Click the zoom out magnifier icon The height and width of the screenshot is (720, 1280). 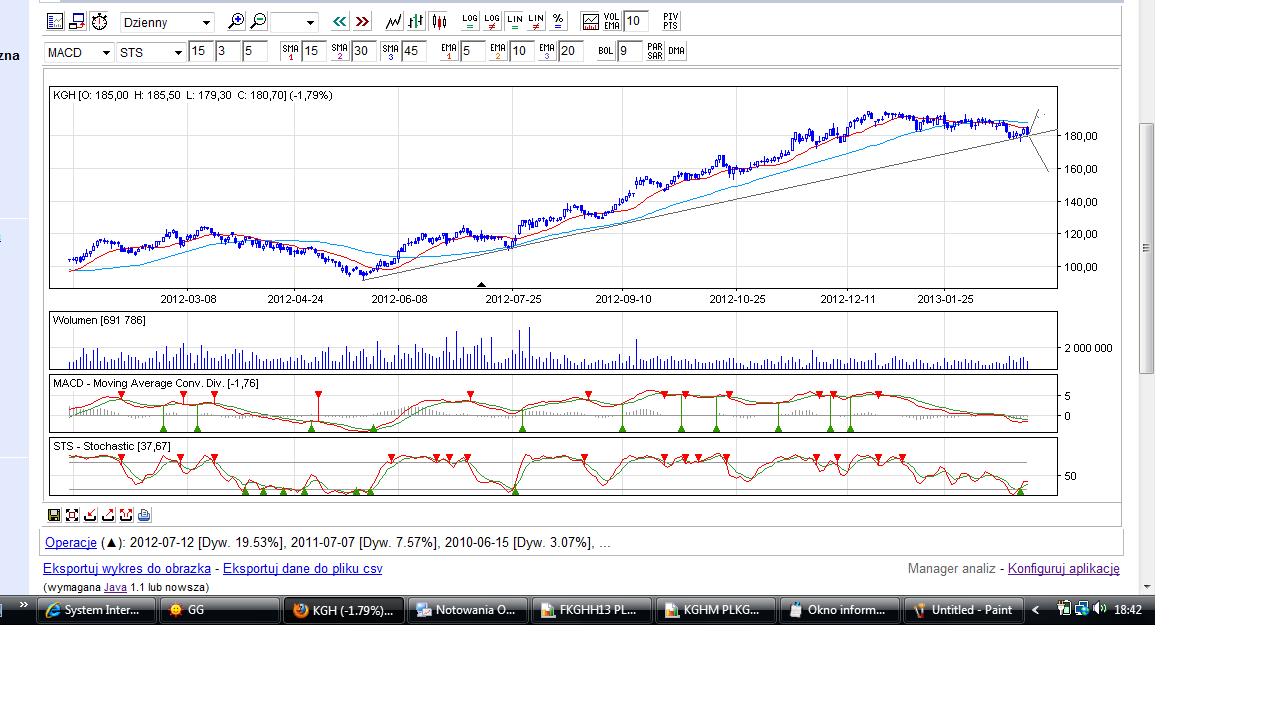(x=258, y=21)
